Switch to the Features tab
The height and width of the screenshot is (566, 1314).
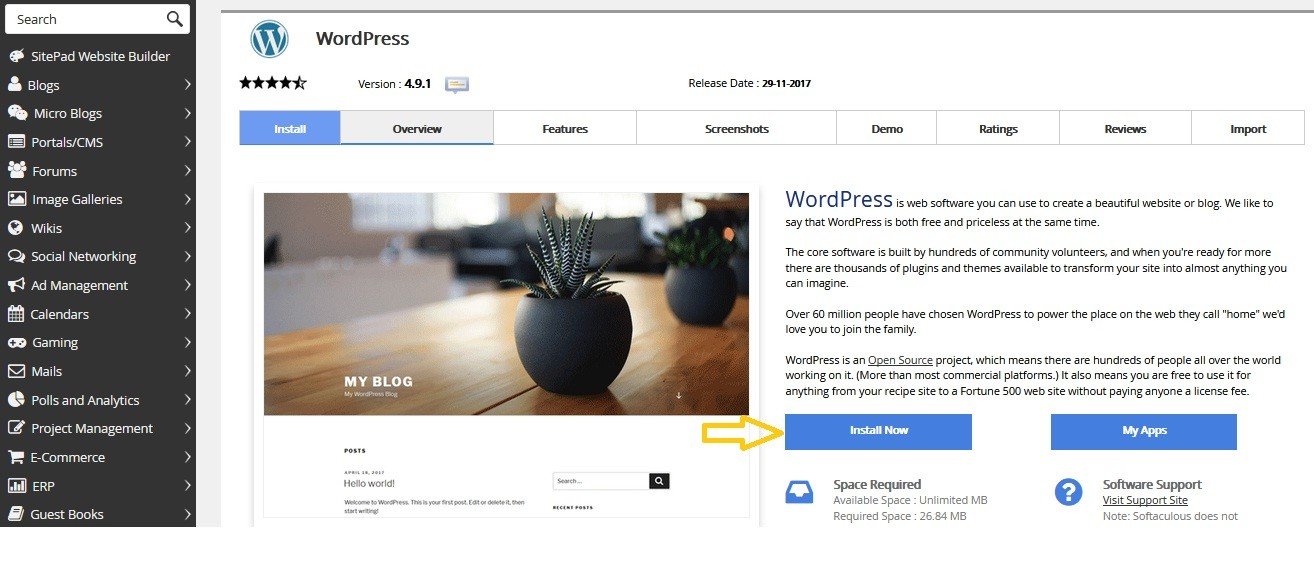click(565, 128)
